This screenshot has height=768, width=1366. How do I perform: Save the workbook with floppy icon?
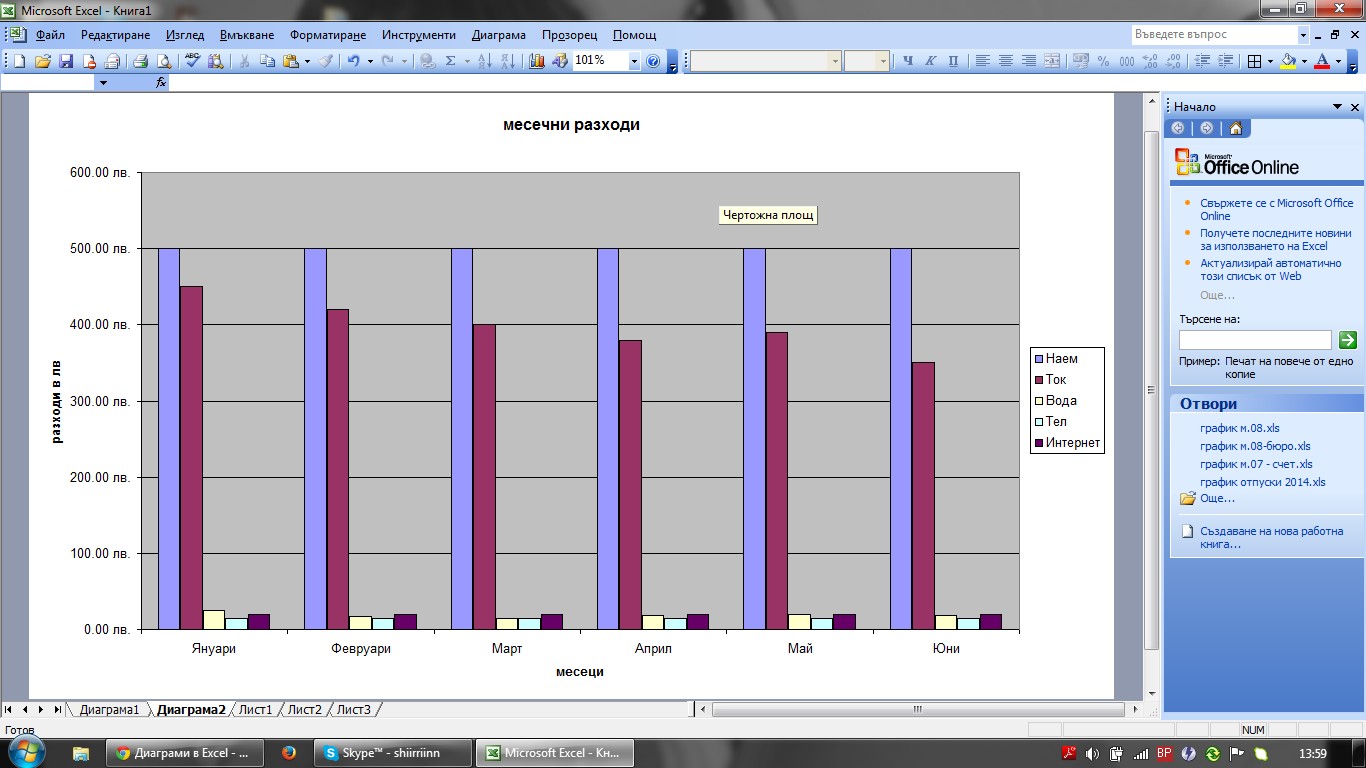click(66, 61)
